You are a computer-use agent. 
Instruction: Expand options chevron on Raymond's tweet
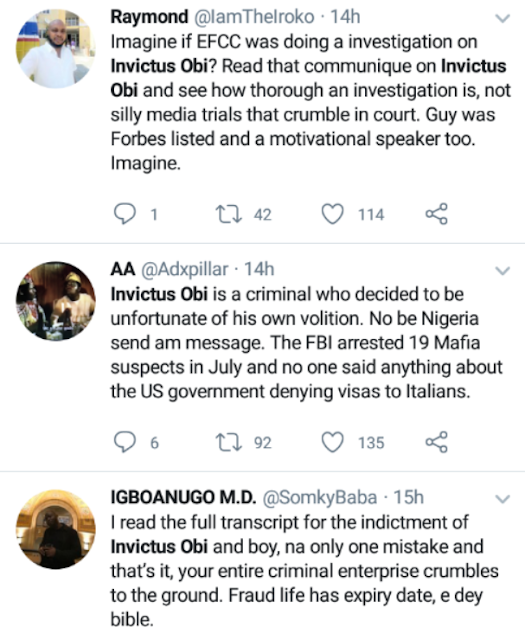coord(503,18)
